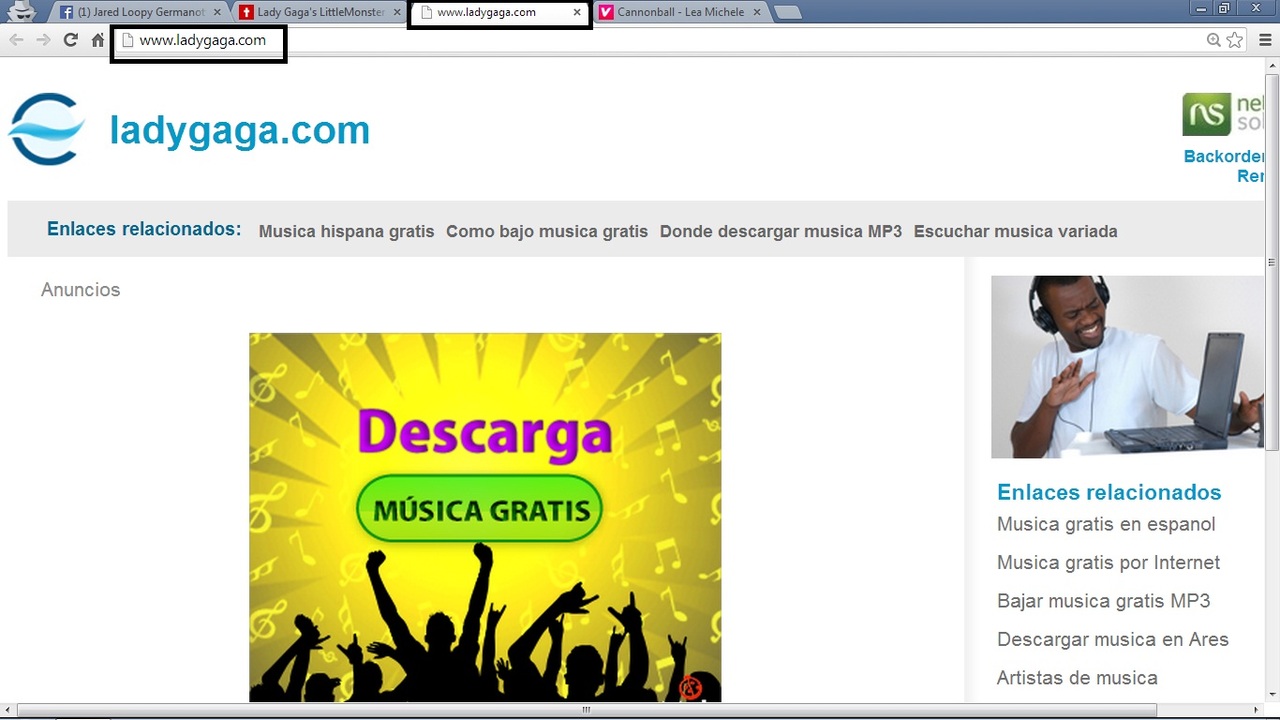The image size is (1280, 720).
Task: Click the ladygaga.com site title
Action: [240, 130]
